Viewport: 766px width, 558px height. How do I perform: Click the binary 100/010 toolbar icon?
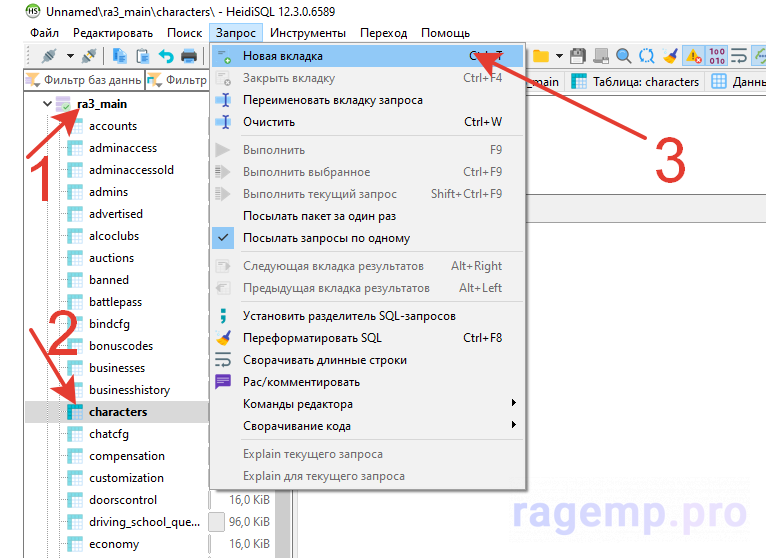[716, 56]
